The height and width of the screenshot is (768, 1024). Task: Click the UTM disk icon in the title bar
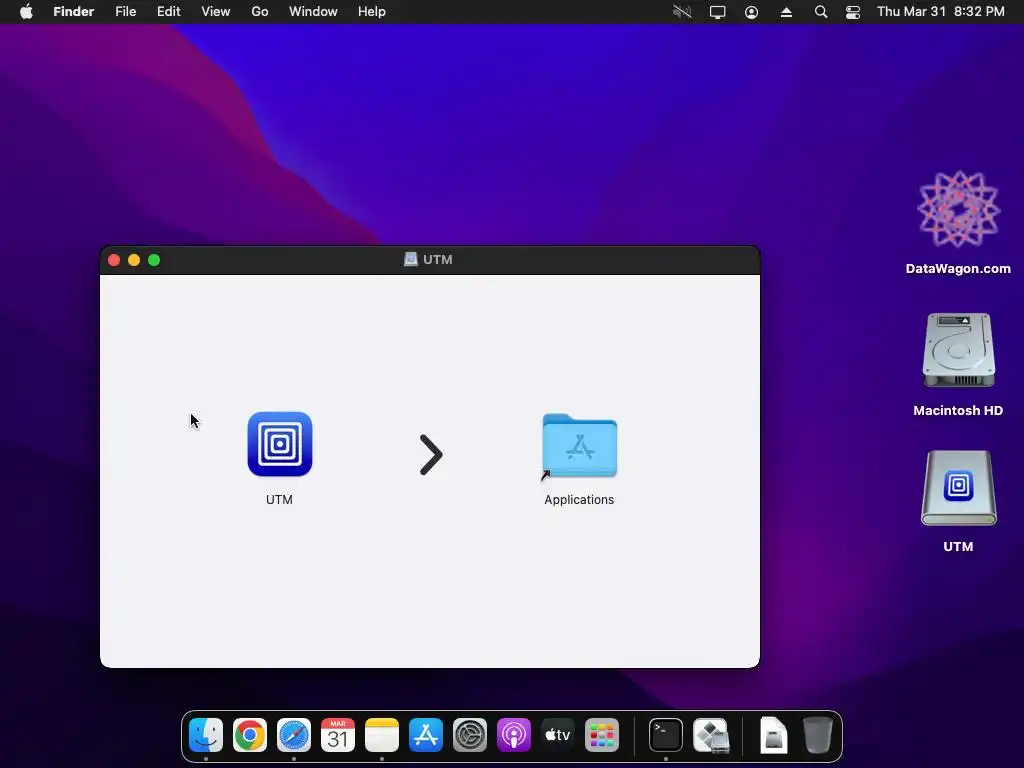[410, 259]
